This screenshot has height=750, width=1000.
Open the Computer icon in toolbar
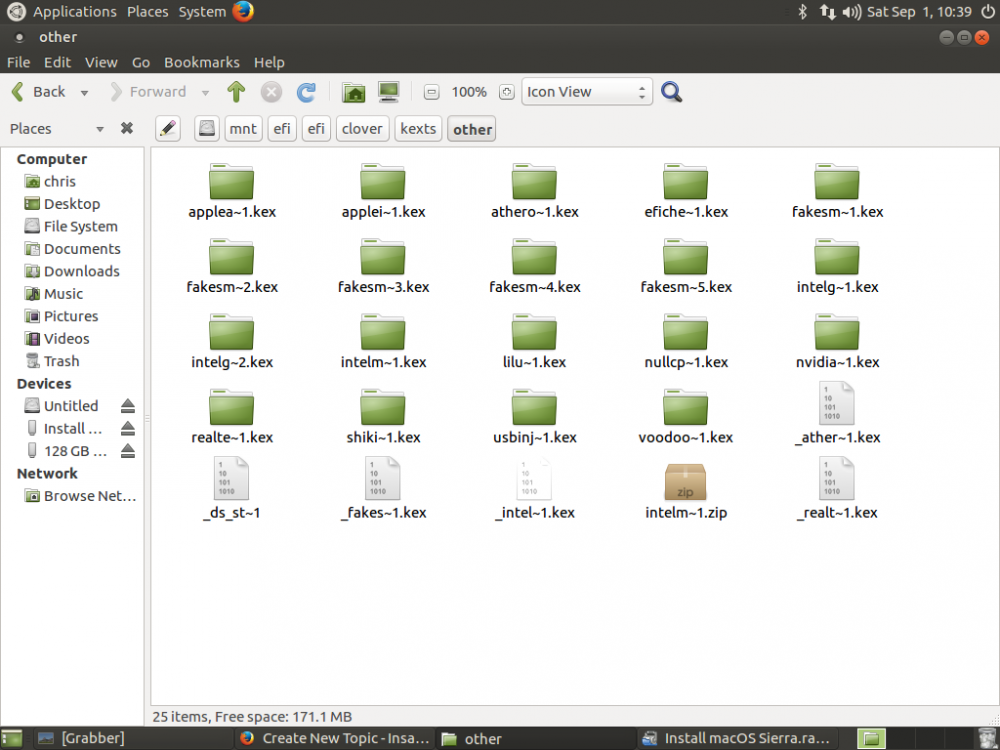click(x=388, y=92)
